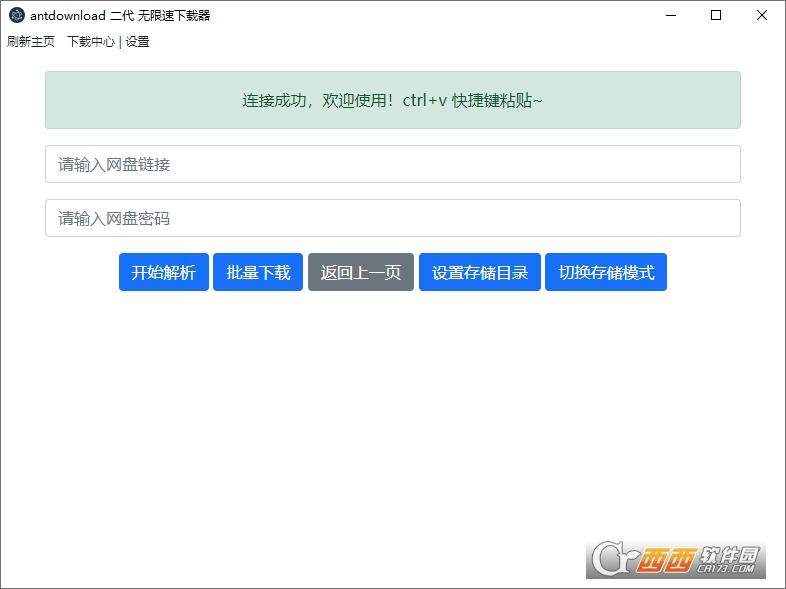Image resolution: width=786 pixels, height=589 pixels.
Task: Open the 下载中心 menu item
Action: pos(91,42)
